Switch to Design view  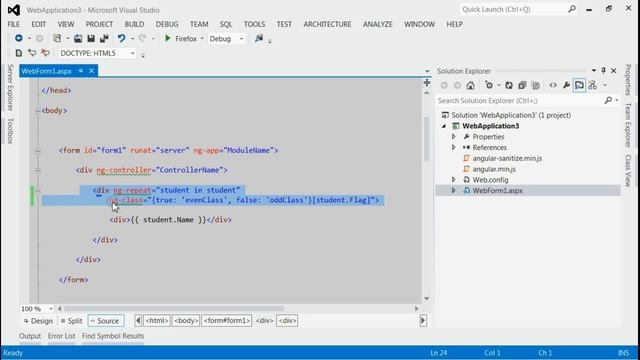38,321
